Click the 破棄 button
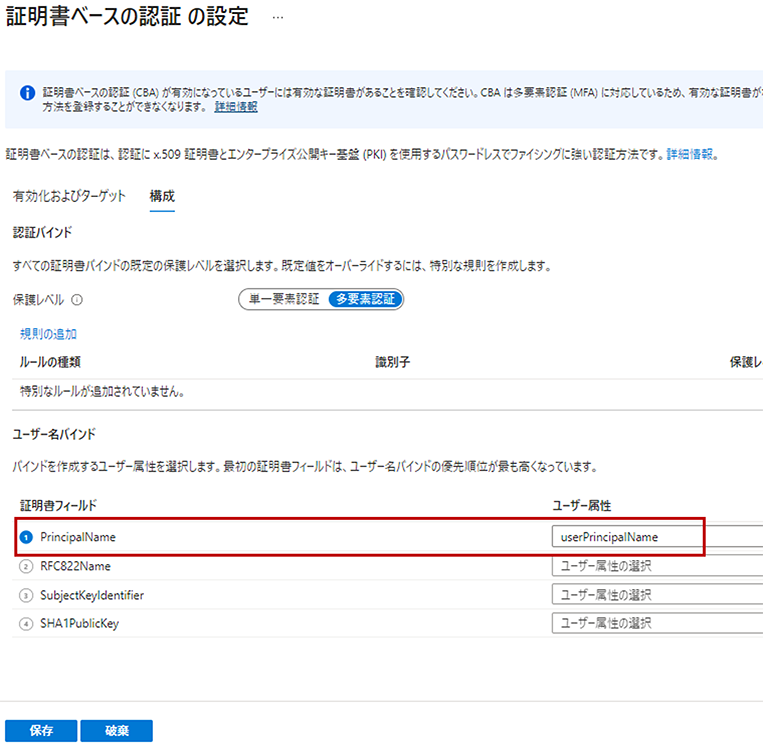 click(x=117, y=731)
